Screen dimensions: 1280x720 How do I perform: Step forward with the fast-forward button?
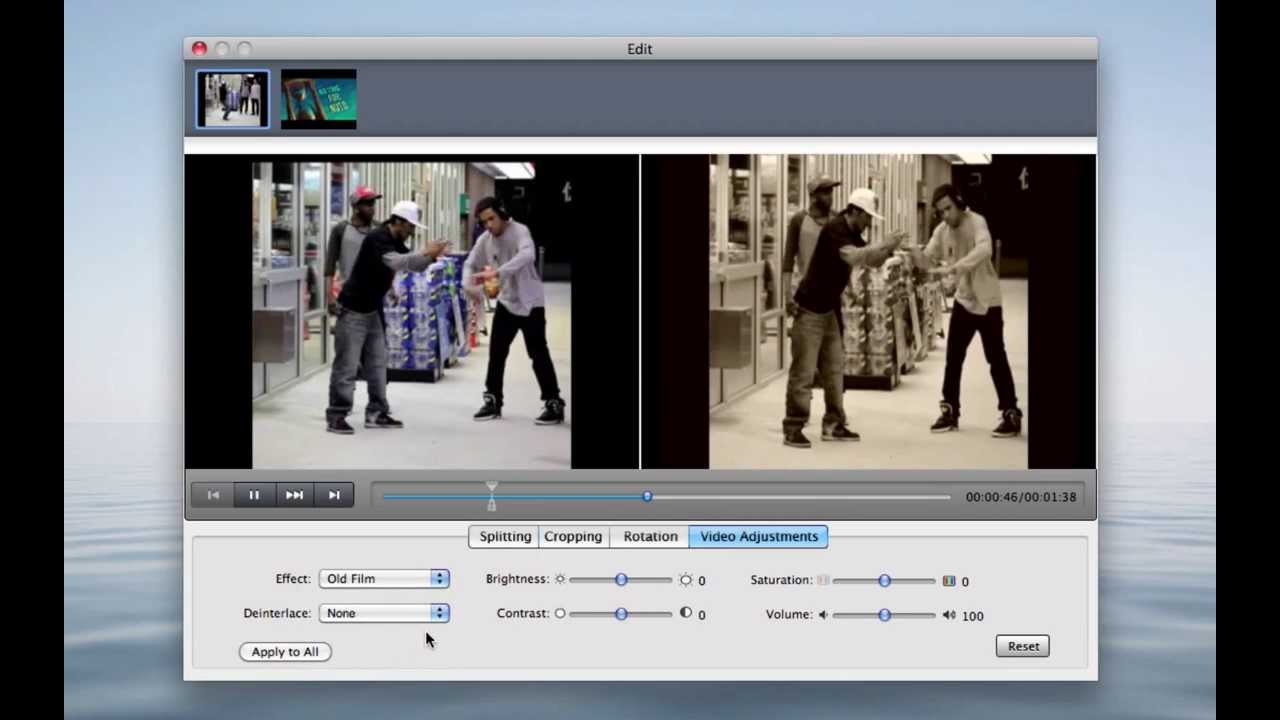pos(294,495)
